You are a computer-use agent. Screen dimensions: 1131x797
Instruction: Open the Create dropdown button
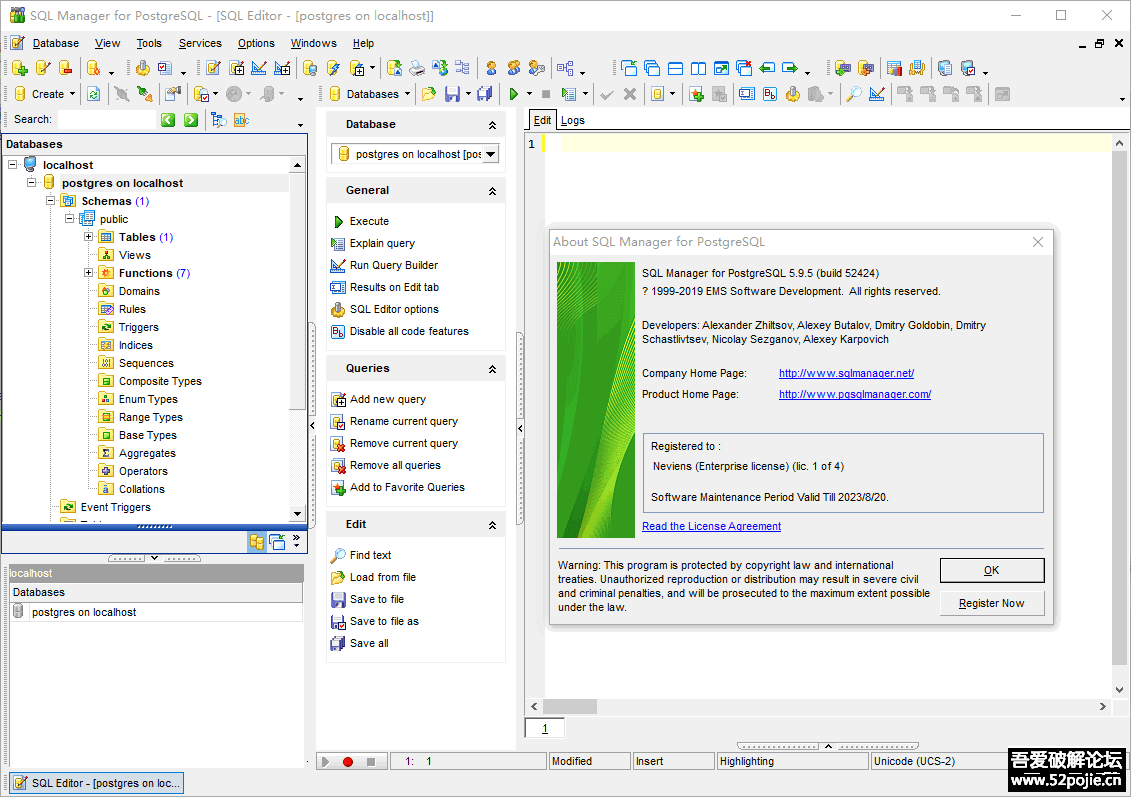[x=45, y=94]
